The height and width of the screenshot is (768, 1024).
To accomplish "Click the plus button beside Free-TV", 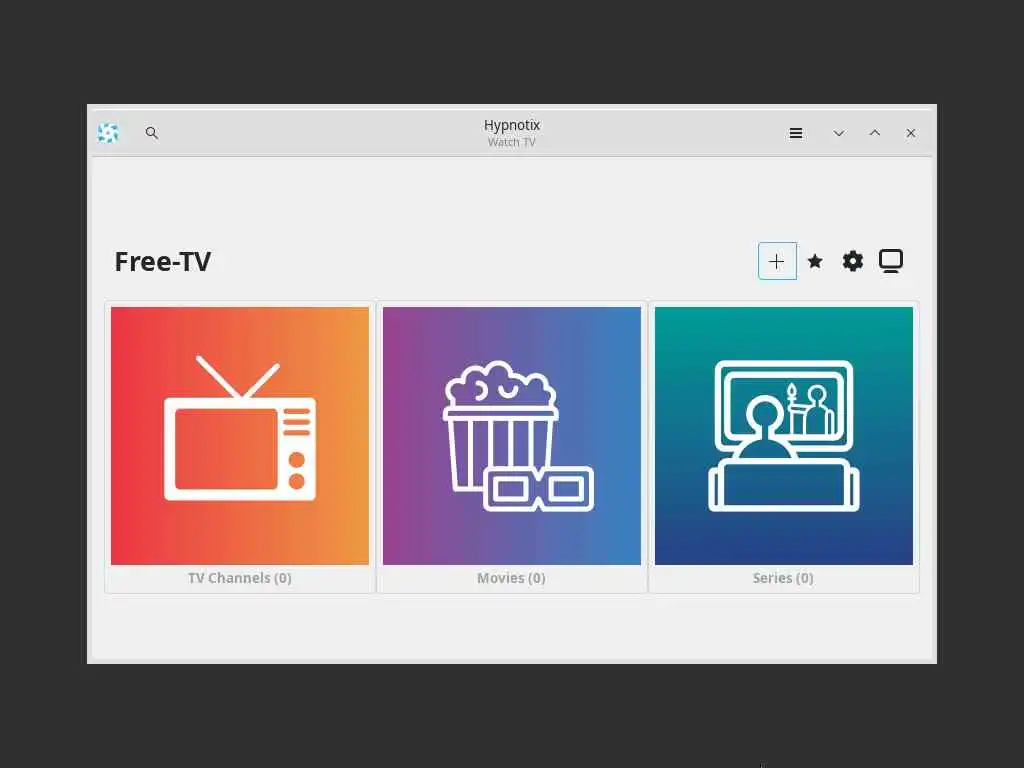I will pyautogui.click(x=777, y=261).
